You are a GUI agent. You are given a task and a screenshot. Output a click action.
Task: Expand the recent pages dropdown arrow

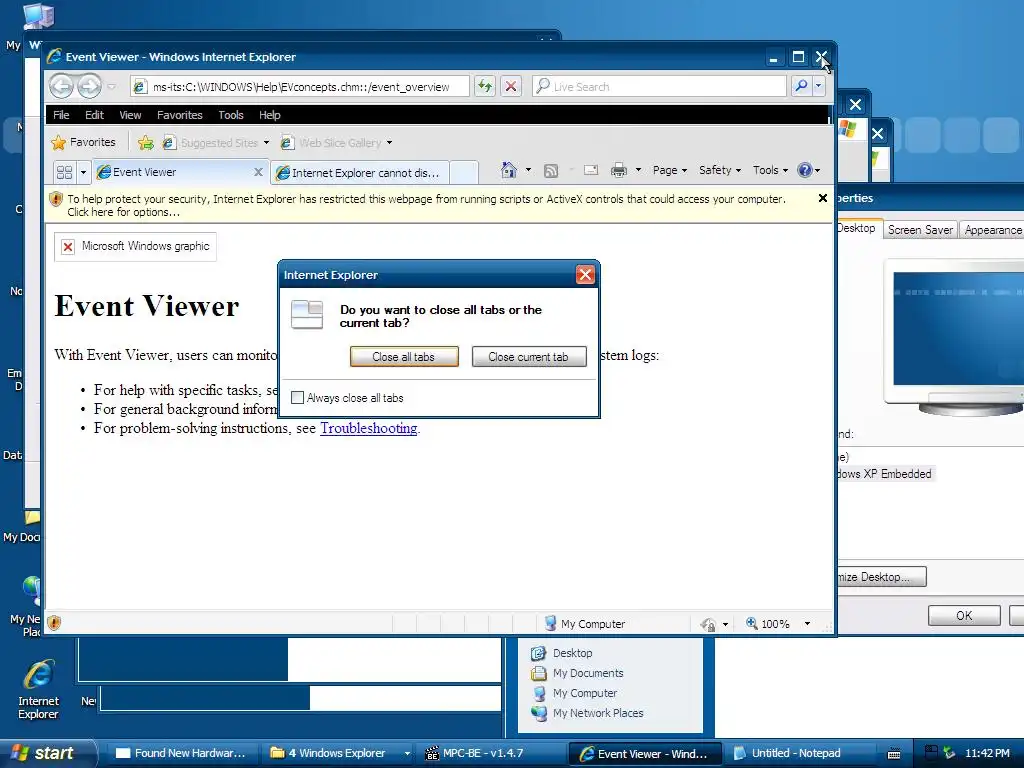tap(112, 86)
